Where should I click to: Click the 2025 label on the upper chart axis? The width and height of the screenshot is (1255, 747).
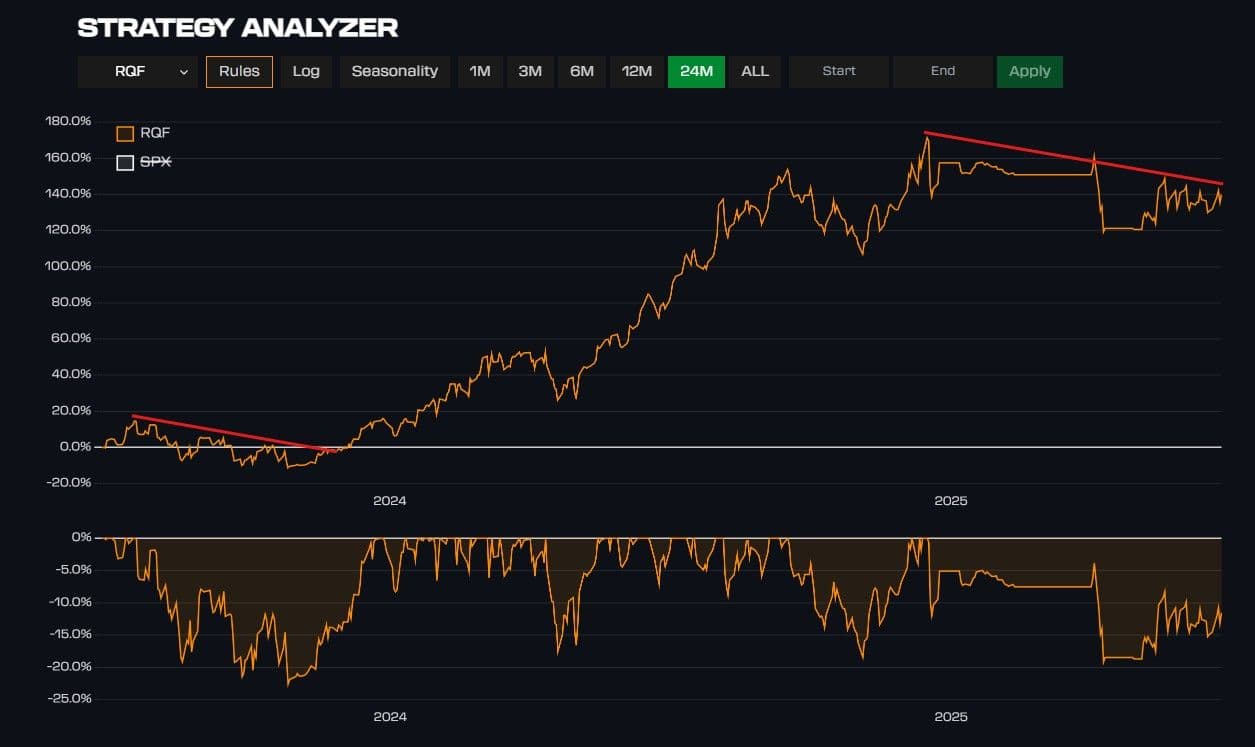tap(951, 501)
